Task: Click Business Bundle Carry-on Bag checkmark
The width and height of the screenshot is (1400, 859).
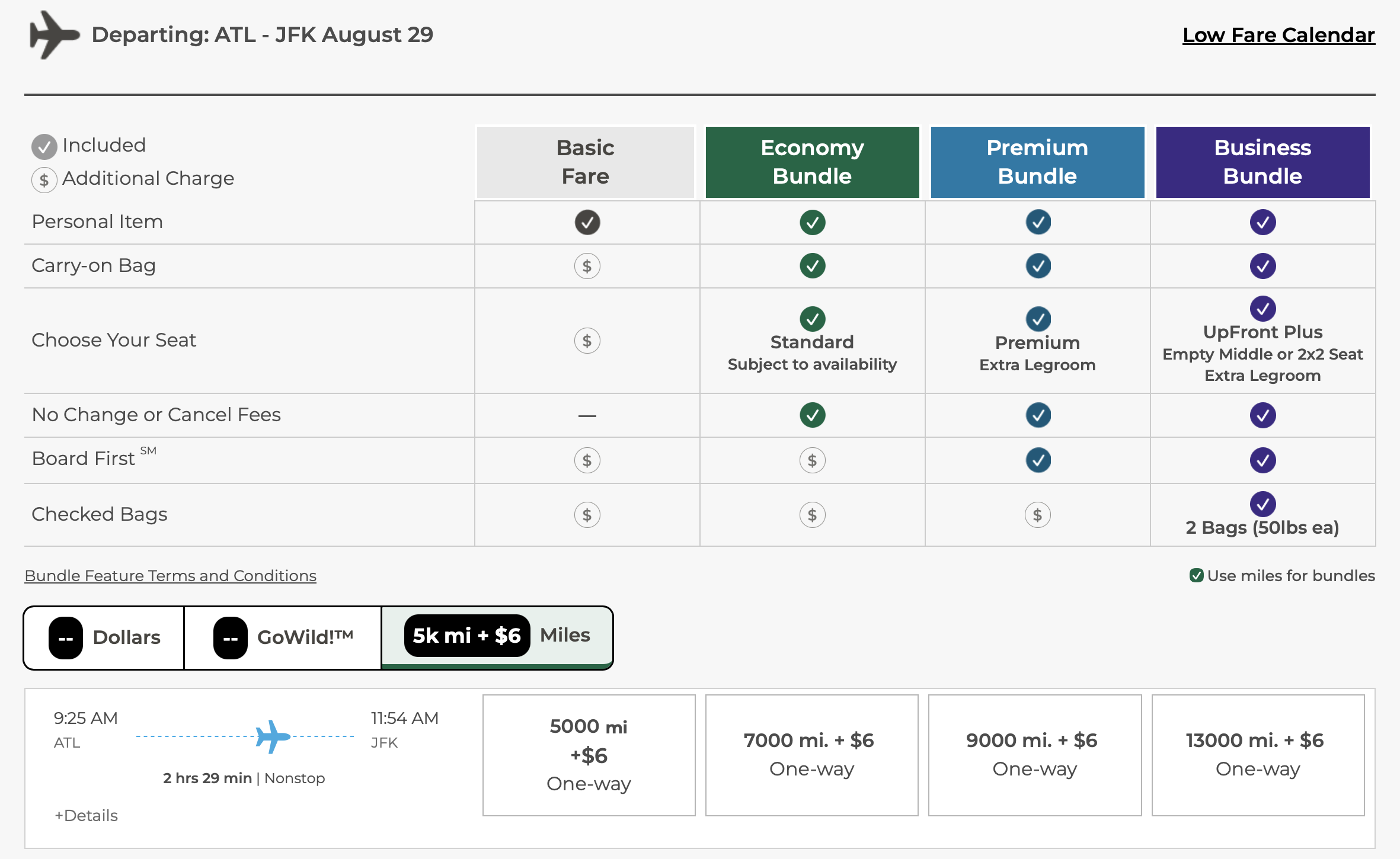Action: [1263, 266]
